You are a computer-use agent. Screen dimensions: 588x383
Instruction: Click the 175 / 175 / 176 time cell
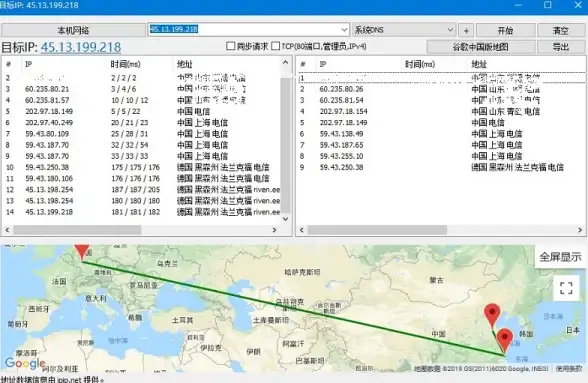point(135,167)
